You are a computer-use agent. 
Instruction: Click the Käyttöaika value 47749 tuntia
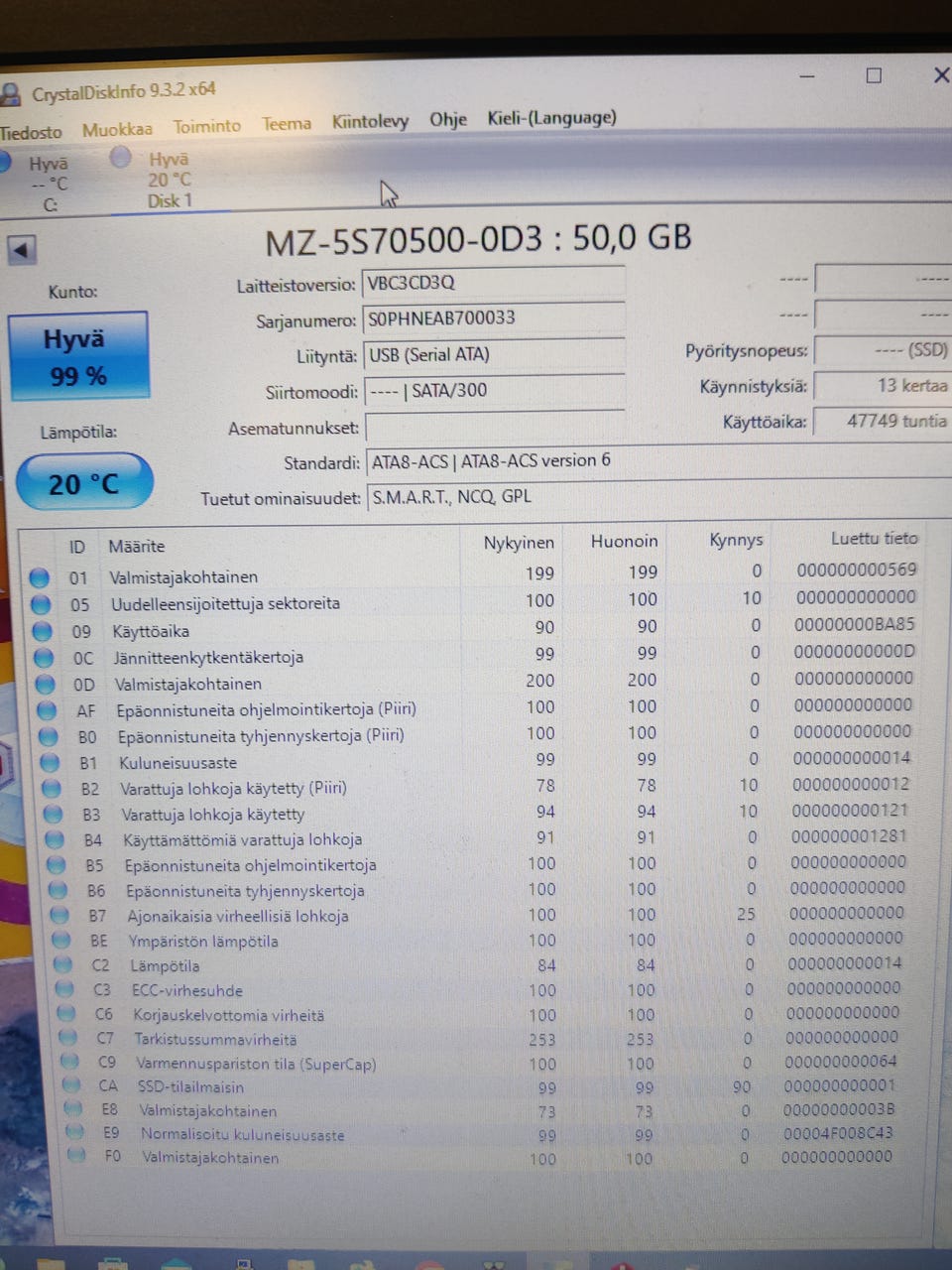[x=882, y=421]
